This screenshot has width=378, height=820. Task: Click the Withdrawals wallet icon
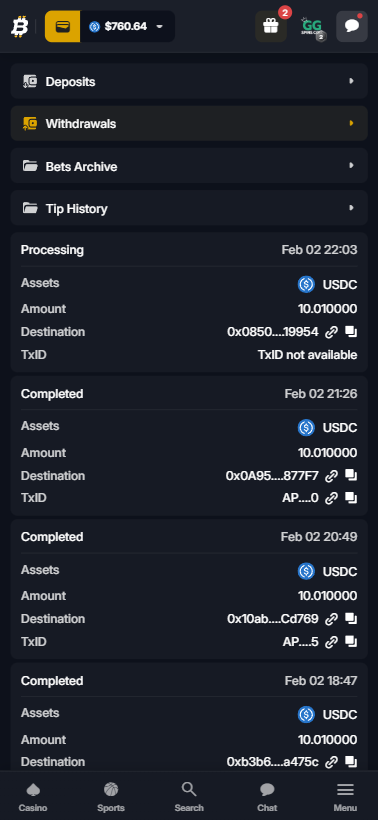(x=30, y=123)
